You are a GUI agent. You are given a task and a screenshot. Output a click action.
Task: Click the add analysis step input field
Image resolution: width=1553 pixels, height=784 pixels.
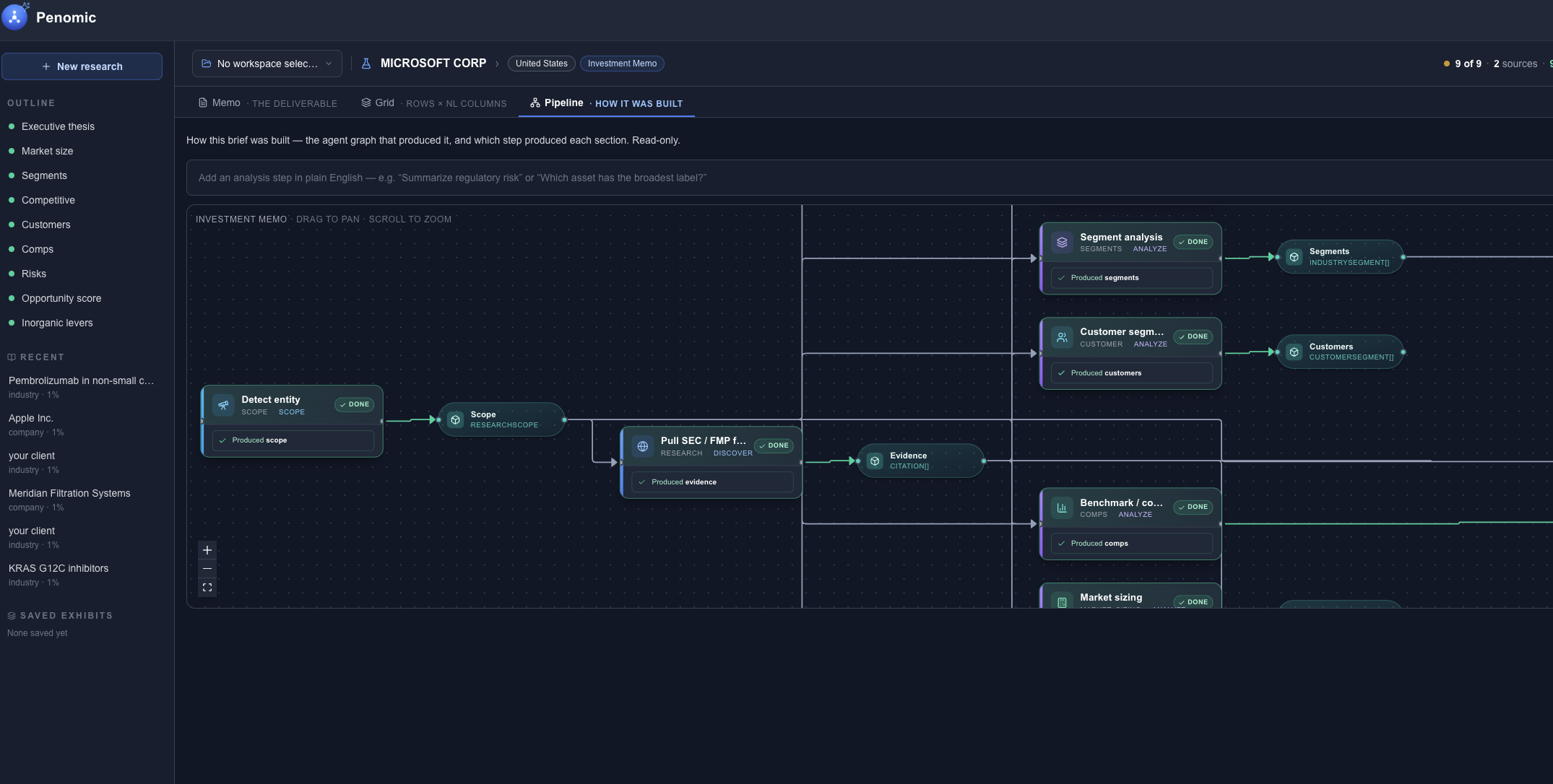pyautogui.click(x=869, y=178)
